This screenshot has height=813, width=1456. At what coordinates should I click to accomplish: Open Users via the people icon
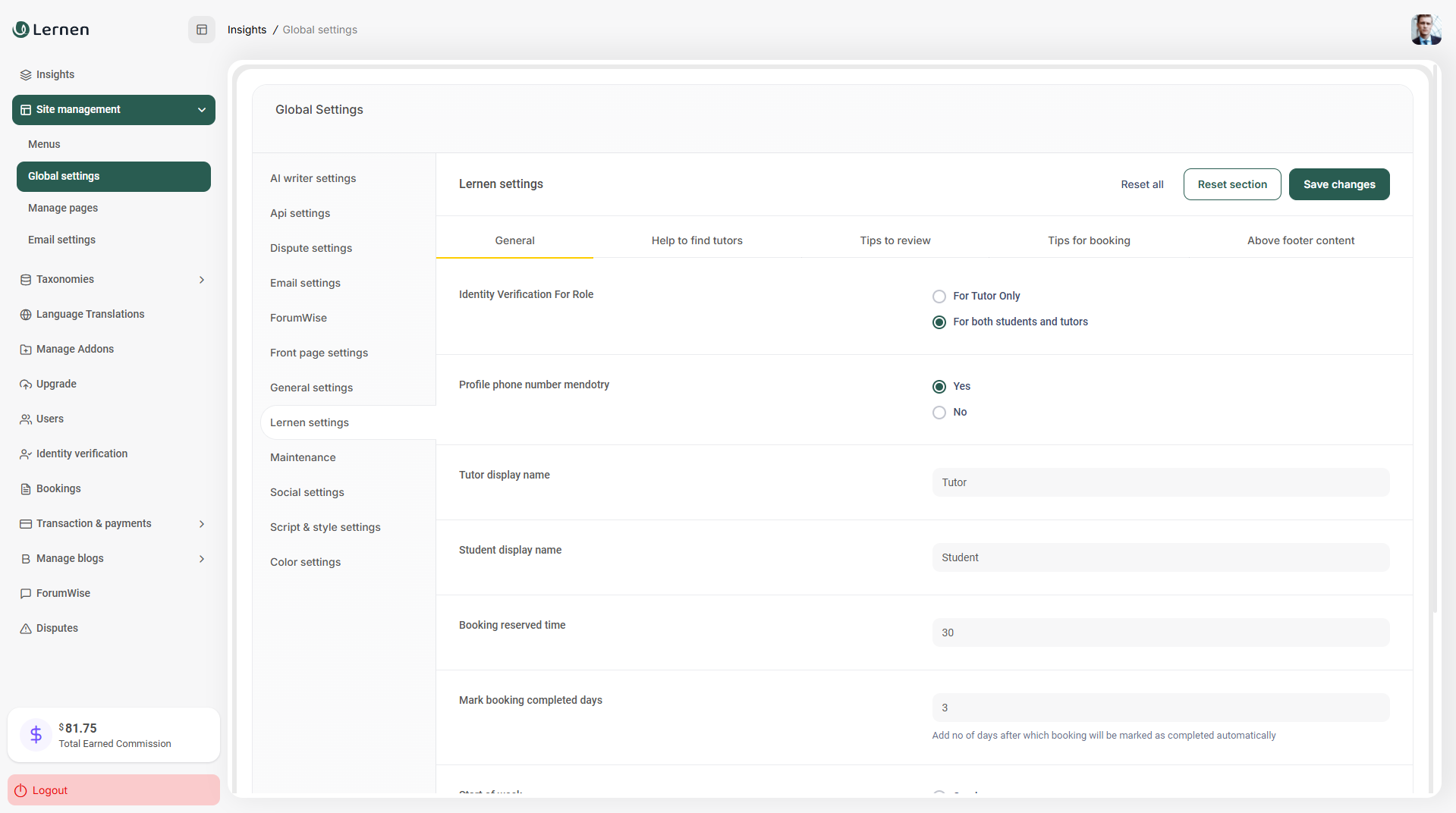pyautogui.click(x=26, y=419)
